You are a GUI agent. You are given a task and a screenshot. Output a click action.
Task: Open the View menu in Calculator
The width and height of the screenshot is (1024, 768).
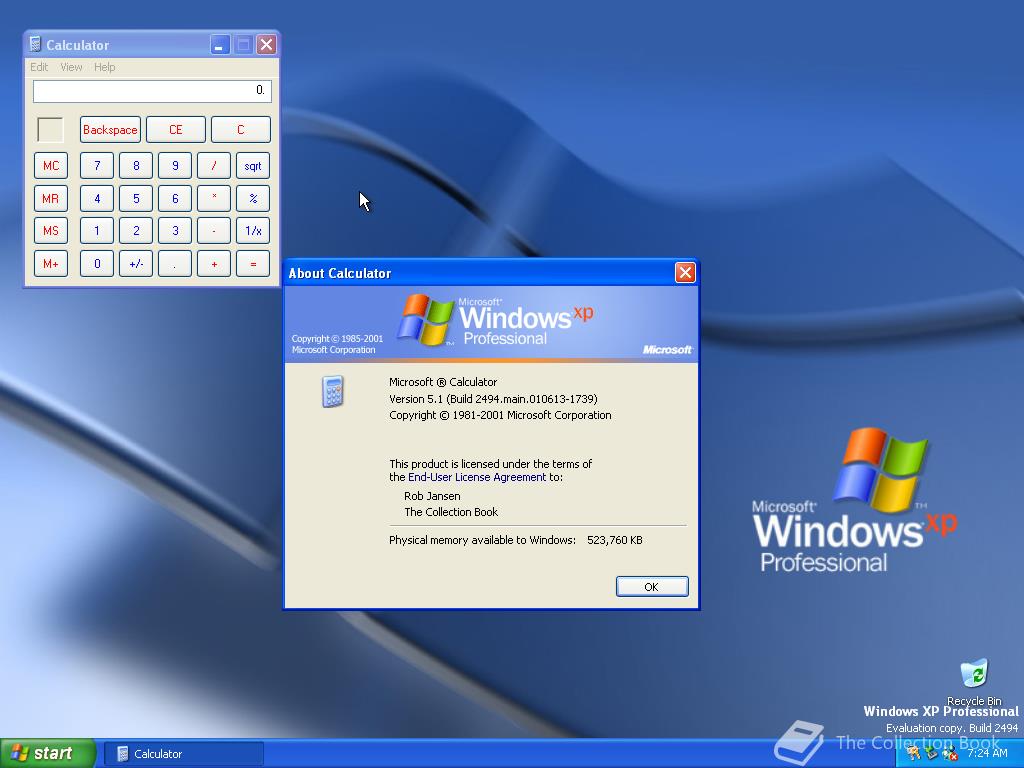click(x=71, y=67)
